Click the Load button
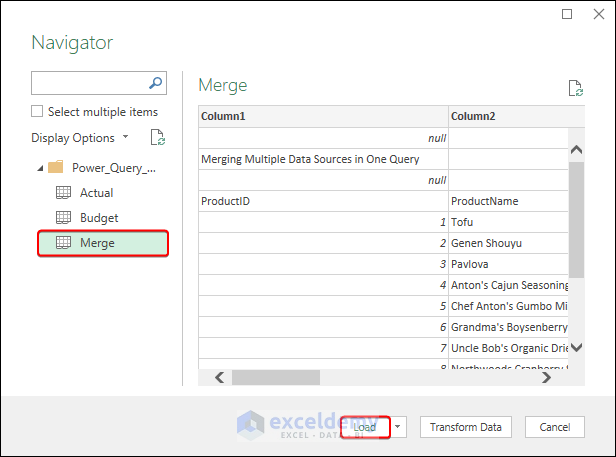616x457 pixels. coord(364,427)
